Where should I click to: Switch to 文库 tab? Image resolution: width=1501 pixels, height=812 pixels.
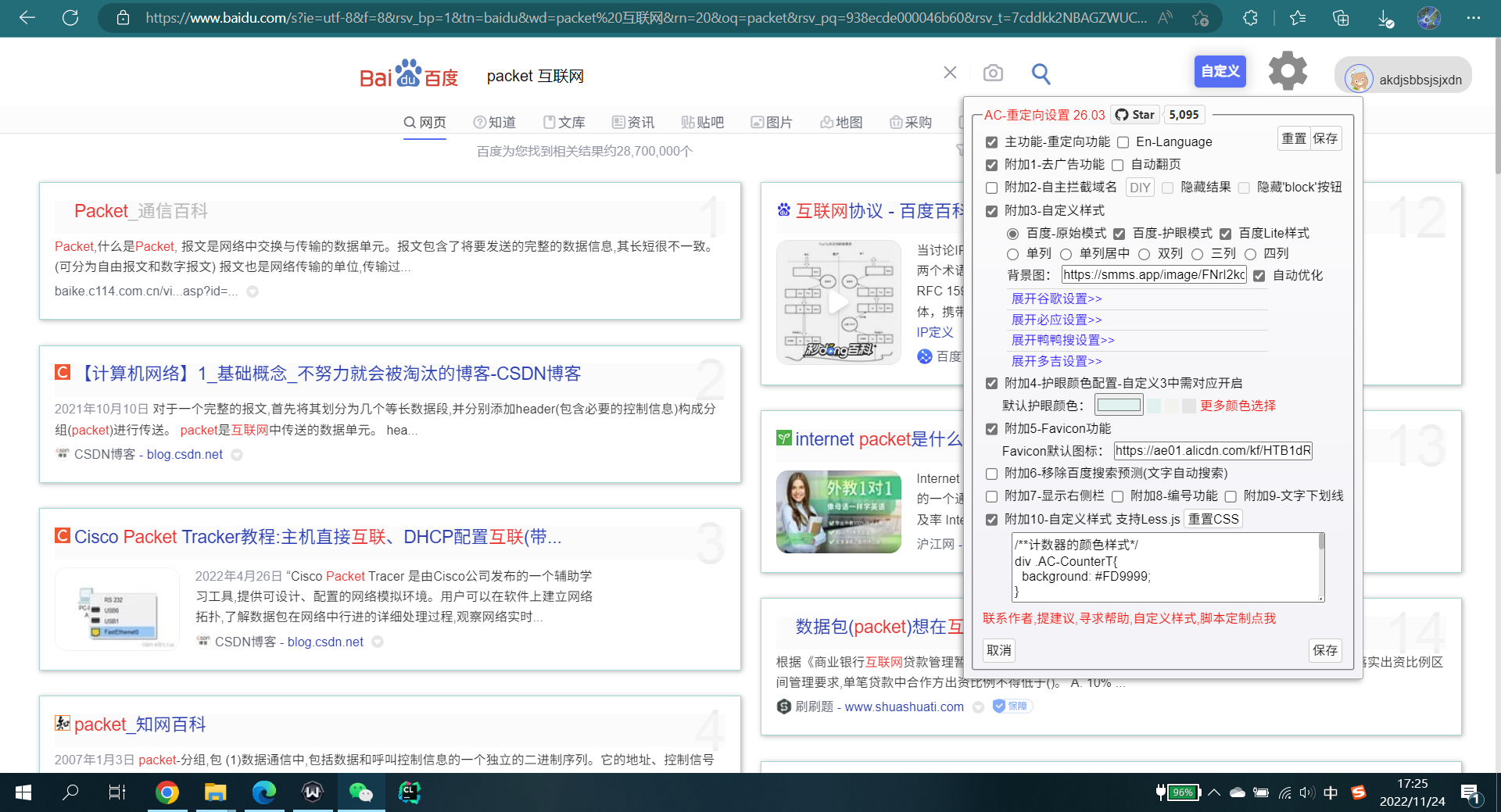point(564,122)
